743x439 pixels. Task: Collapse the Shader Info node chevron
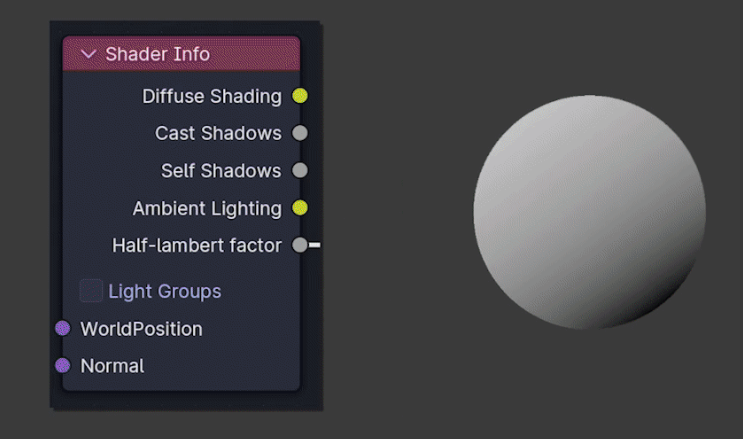89,54
